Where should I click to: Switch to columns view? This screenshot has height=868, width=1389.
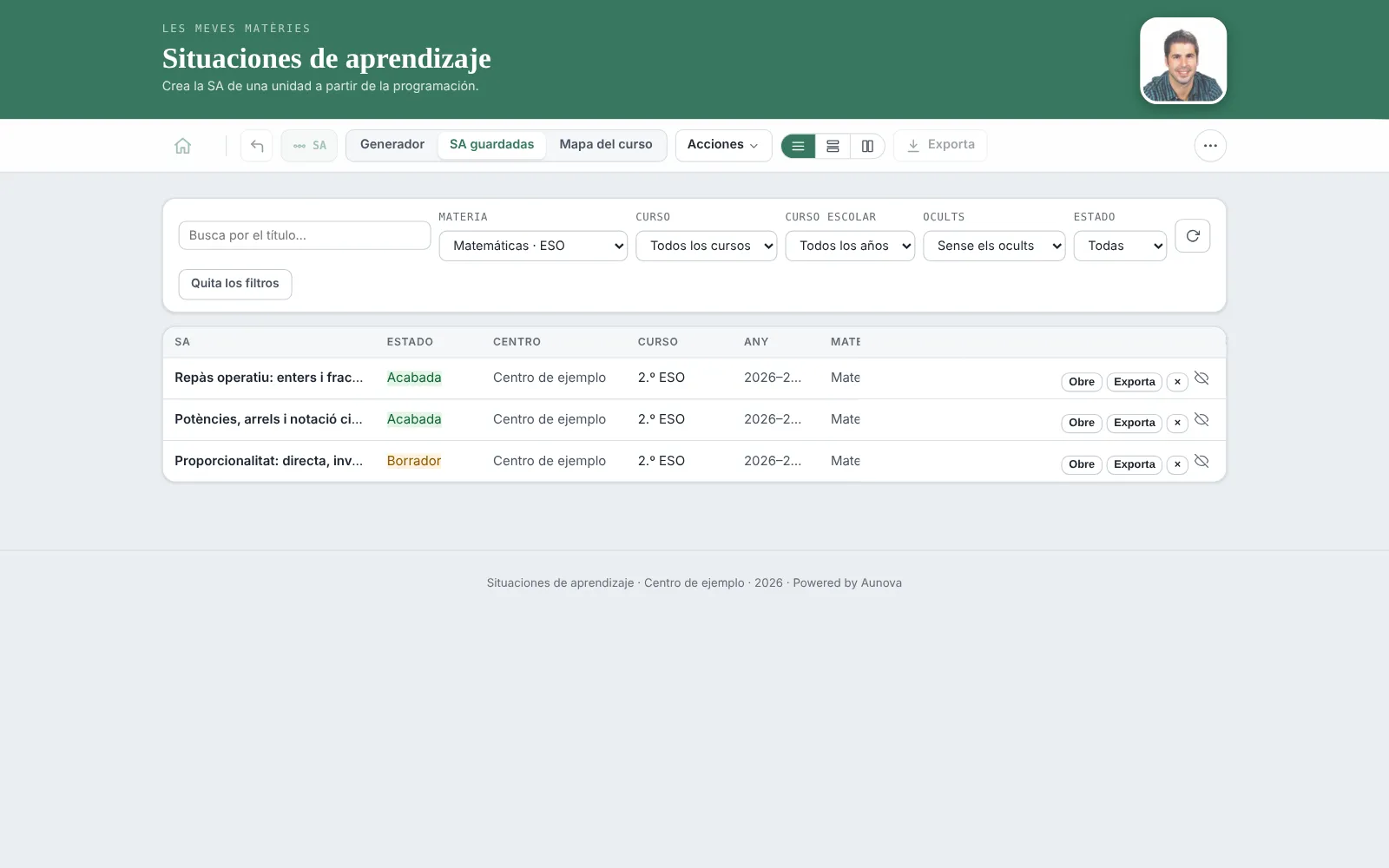pos(867,146)
